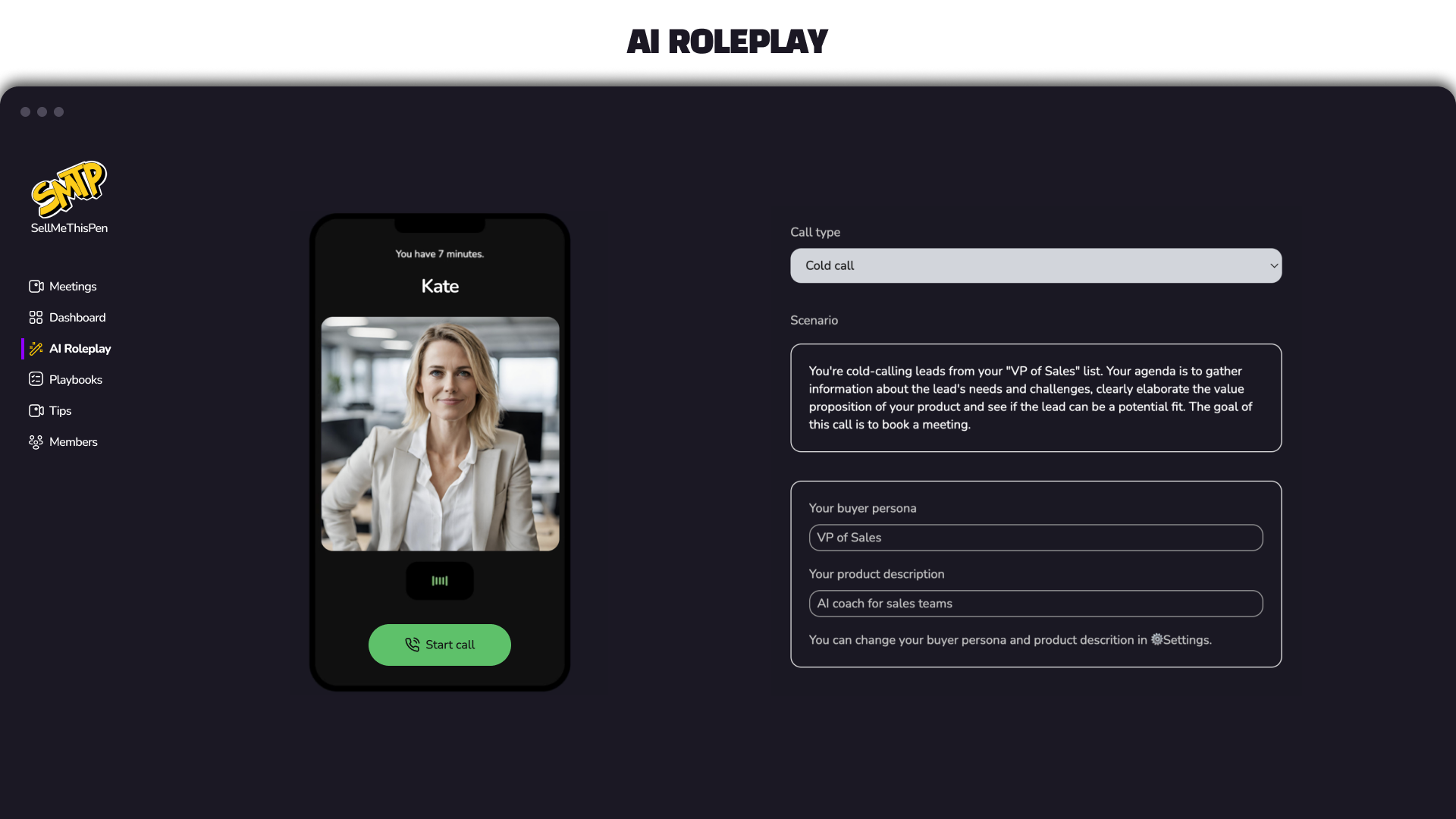Click Kate's profile photo thumbnail

click(440, 434)
